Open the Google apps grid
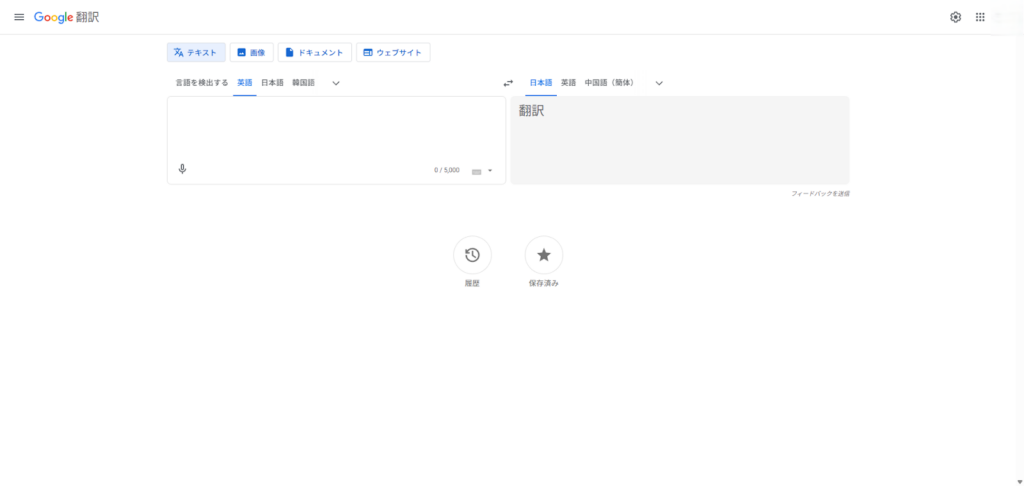Image resolution: width=1024 pixels, height=486 pixels. [980, 17]
